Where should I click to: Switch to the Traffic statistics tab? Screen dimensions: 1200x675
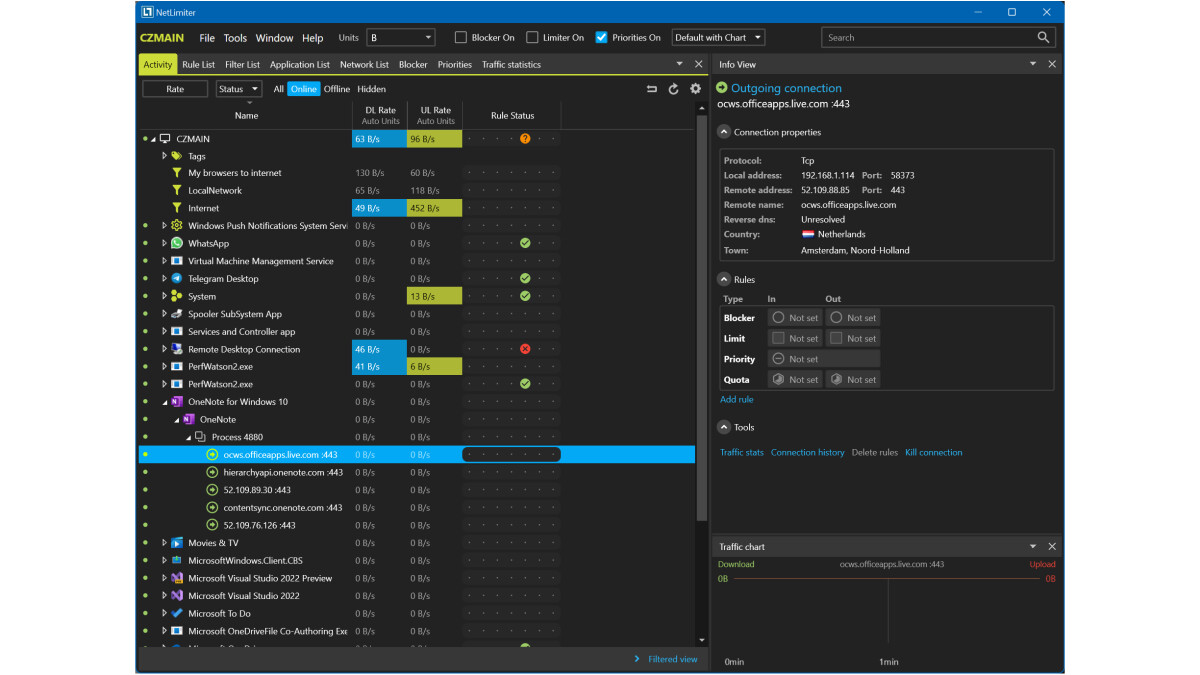511,64
